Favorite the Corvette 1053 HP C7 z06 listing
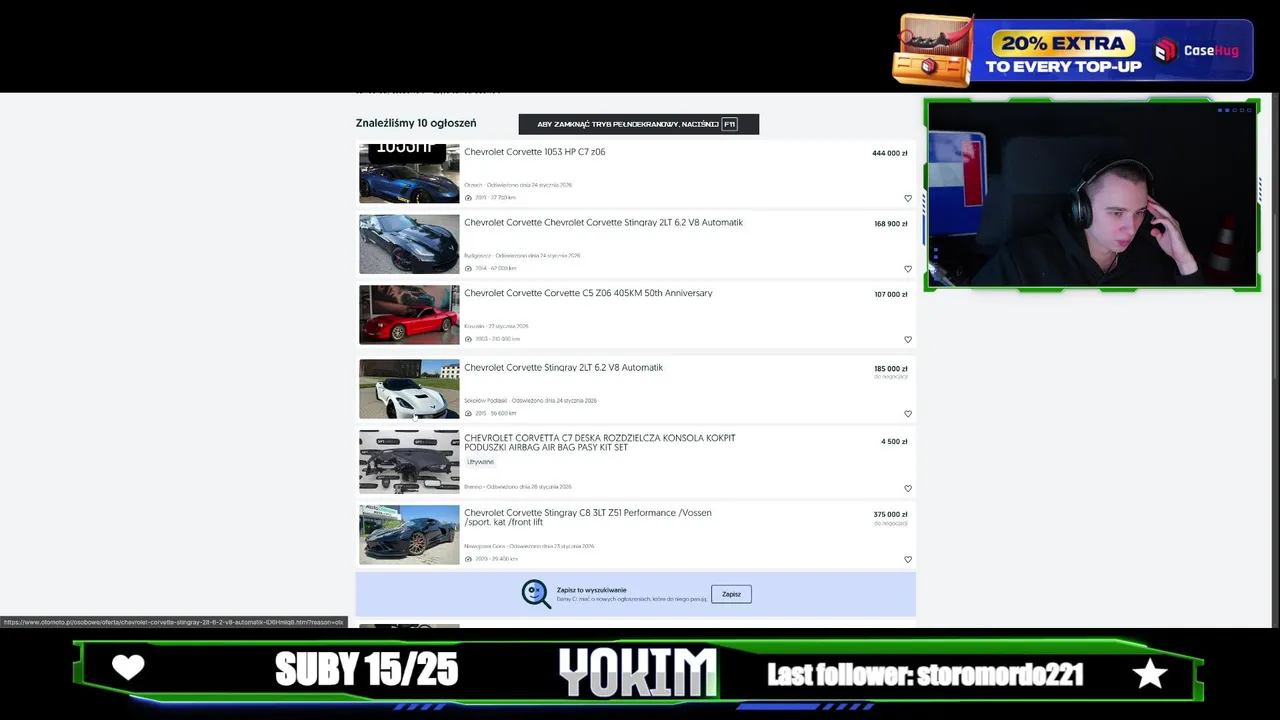 tap(908, 198)
